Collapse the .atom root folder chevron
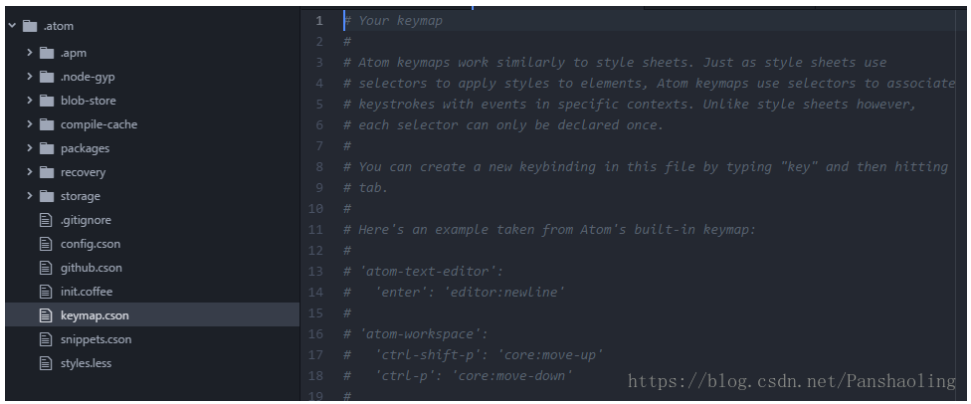Screen dimensions: 971x404 (x=12, y=26)
